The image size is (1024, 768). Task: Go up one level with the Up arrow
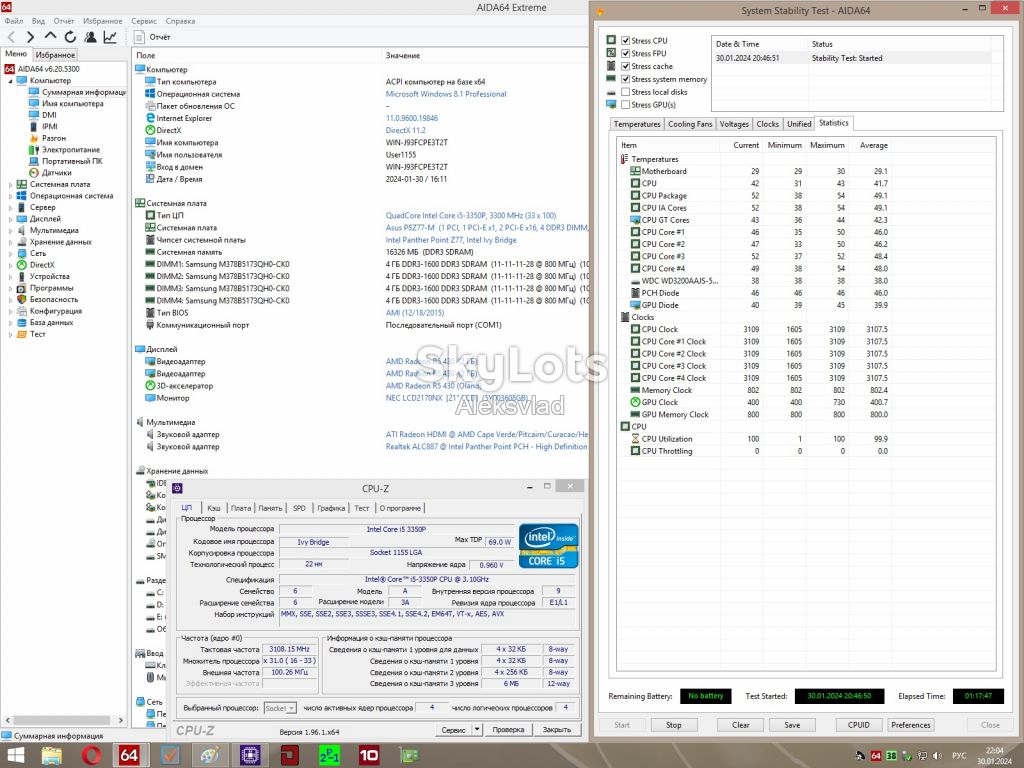[x=50, y=37]
